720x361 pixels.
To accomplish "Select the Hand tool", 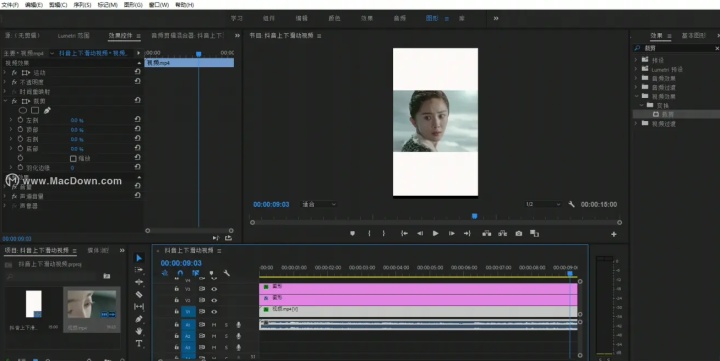I will click(139, 331).
